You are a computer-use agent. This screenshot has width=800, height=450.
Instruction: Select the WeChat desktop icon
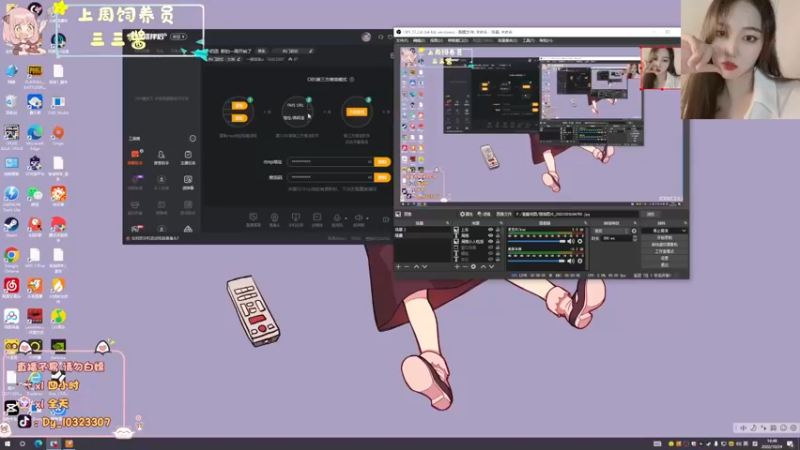click(x=35, y=194)
